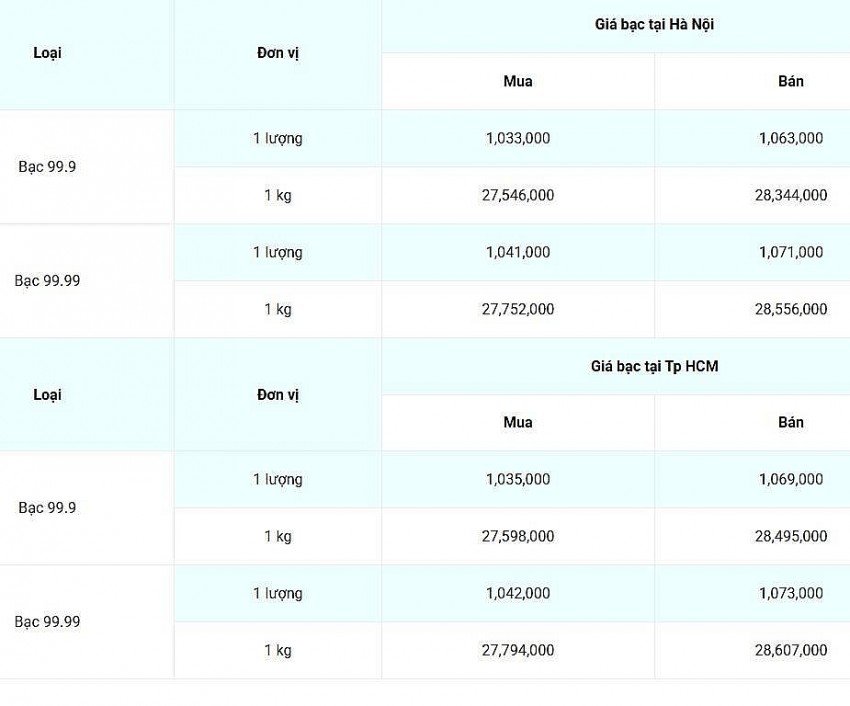The height and width of the screenshot is (706, 850).
Task: Select the 1,041,000 buy price
Action: pyautogui.click(x=517, y=252)
